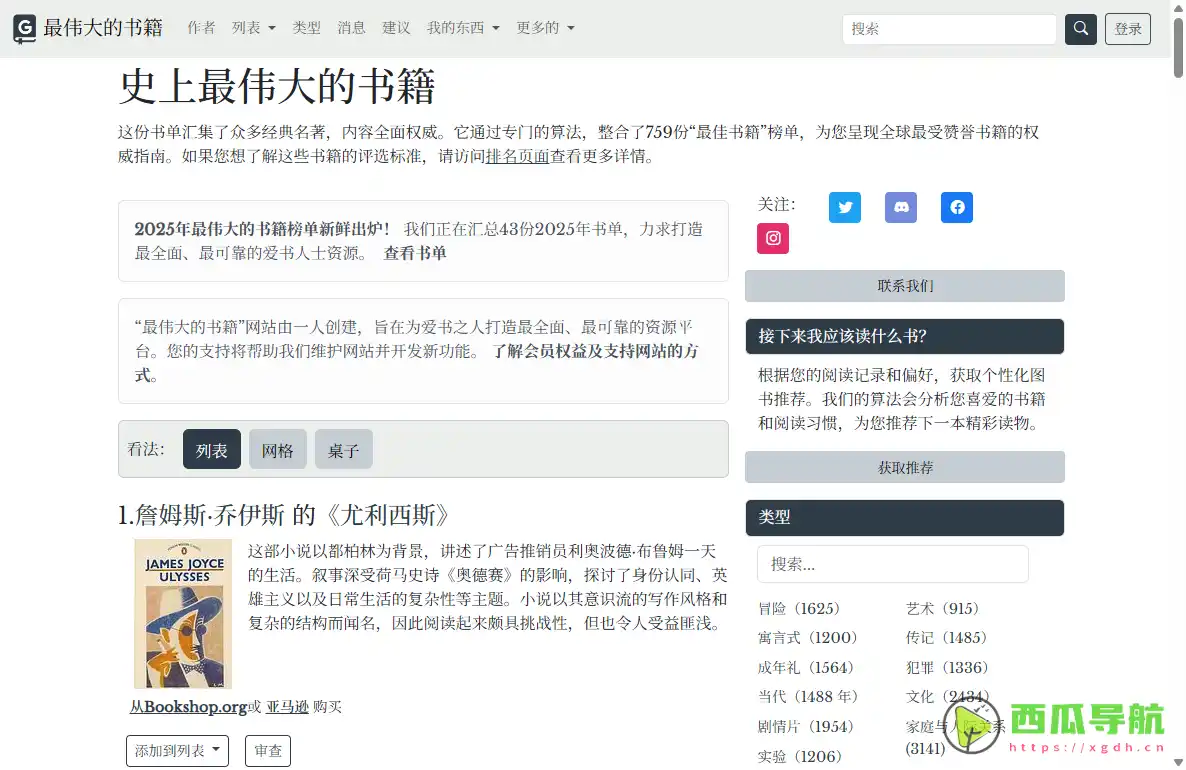Expand the 更多的 dropdown menu
The image size is (1186, 770).
pyautogui.click(x=545, y=28)
